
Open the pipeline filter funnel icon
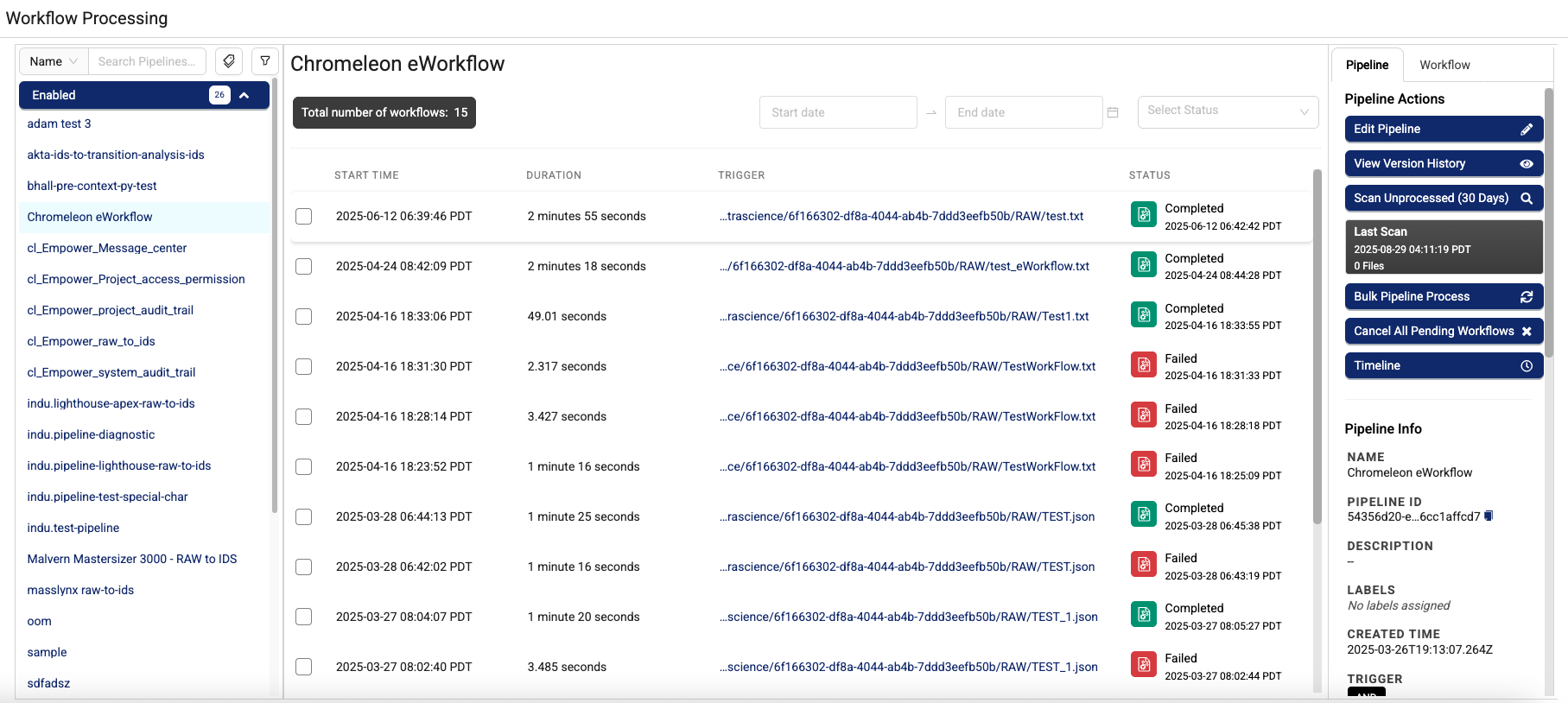tap(265, 61)
